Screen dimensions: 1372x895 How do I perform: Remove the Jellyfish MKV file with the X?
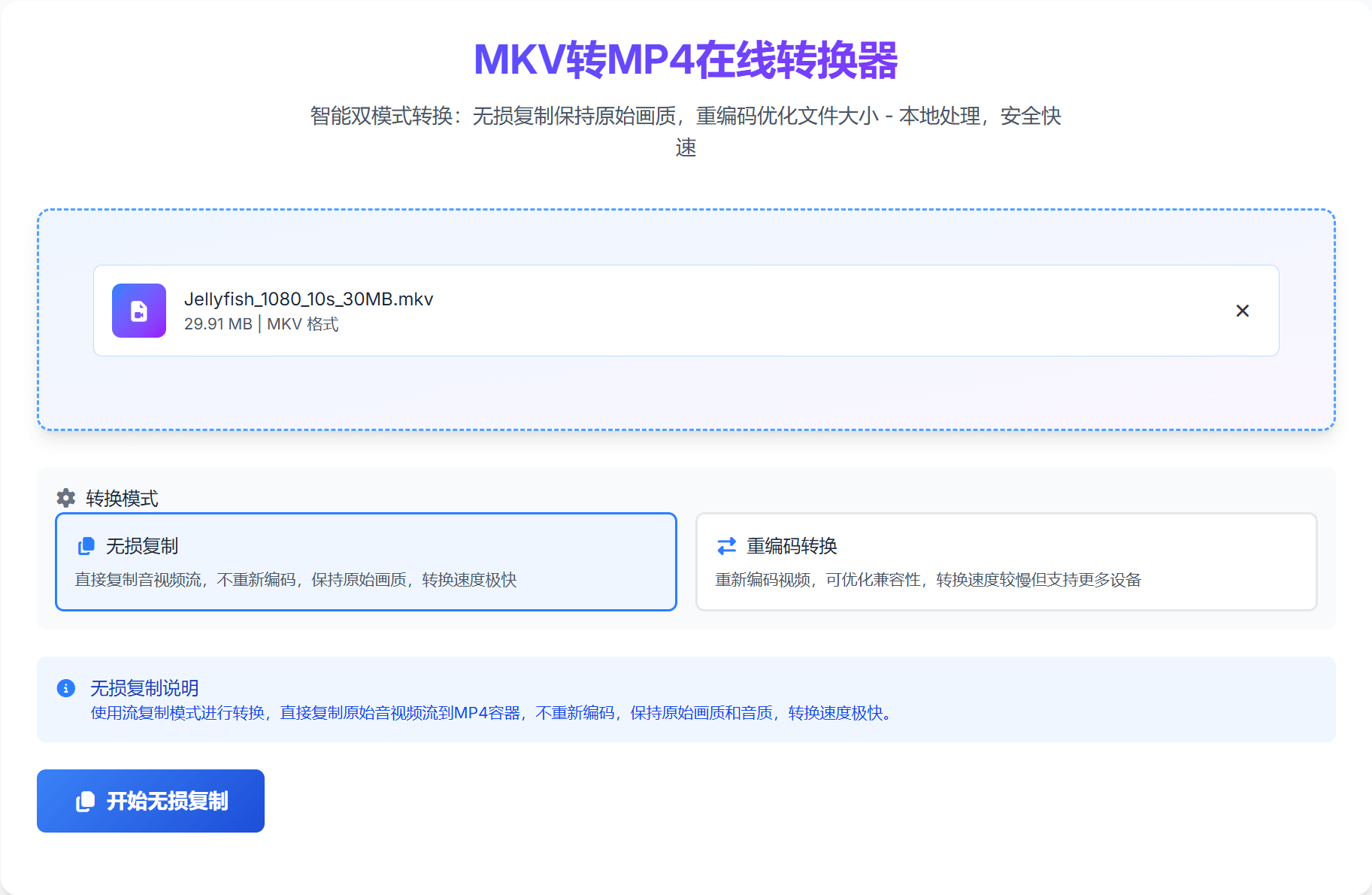click(1242, 311)
